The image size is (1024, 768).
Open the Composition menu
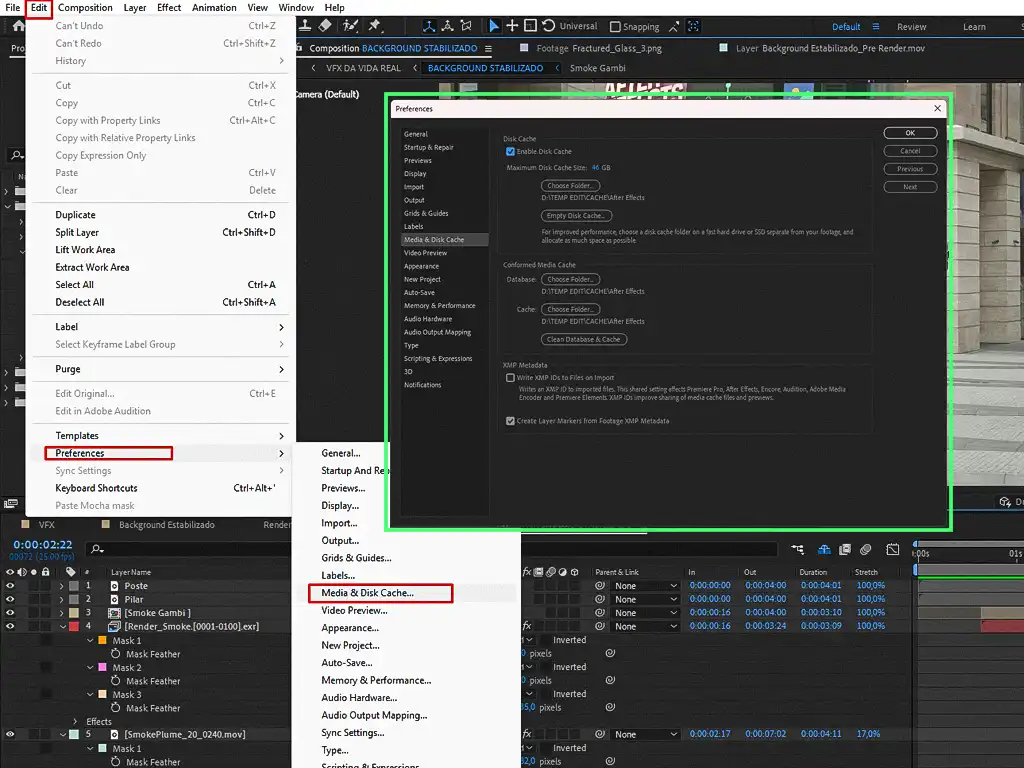coord(85,8)
